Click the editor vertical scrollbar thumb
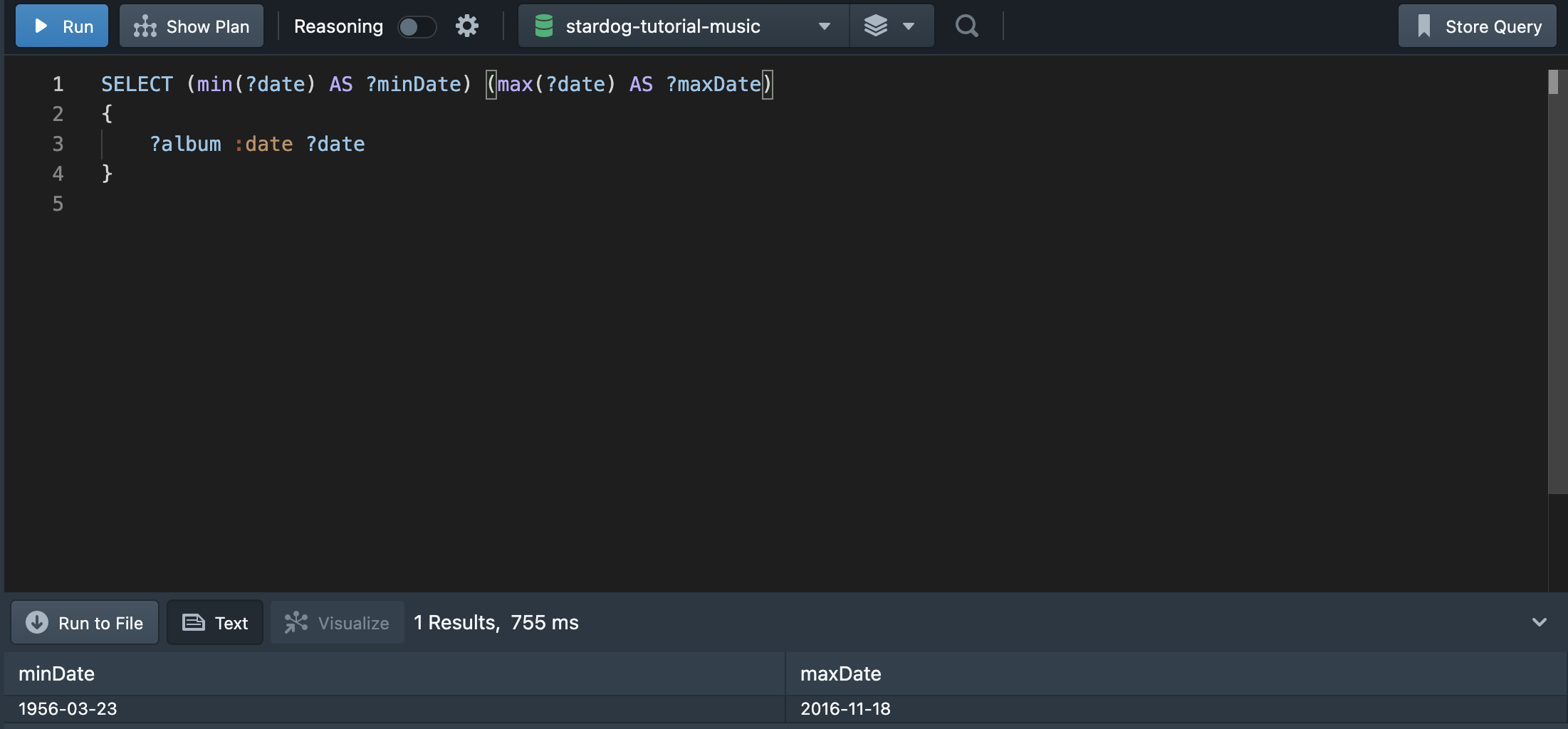The image size is (1568, 729). (1553, 82)
